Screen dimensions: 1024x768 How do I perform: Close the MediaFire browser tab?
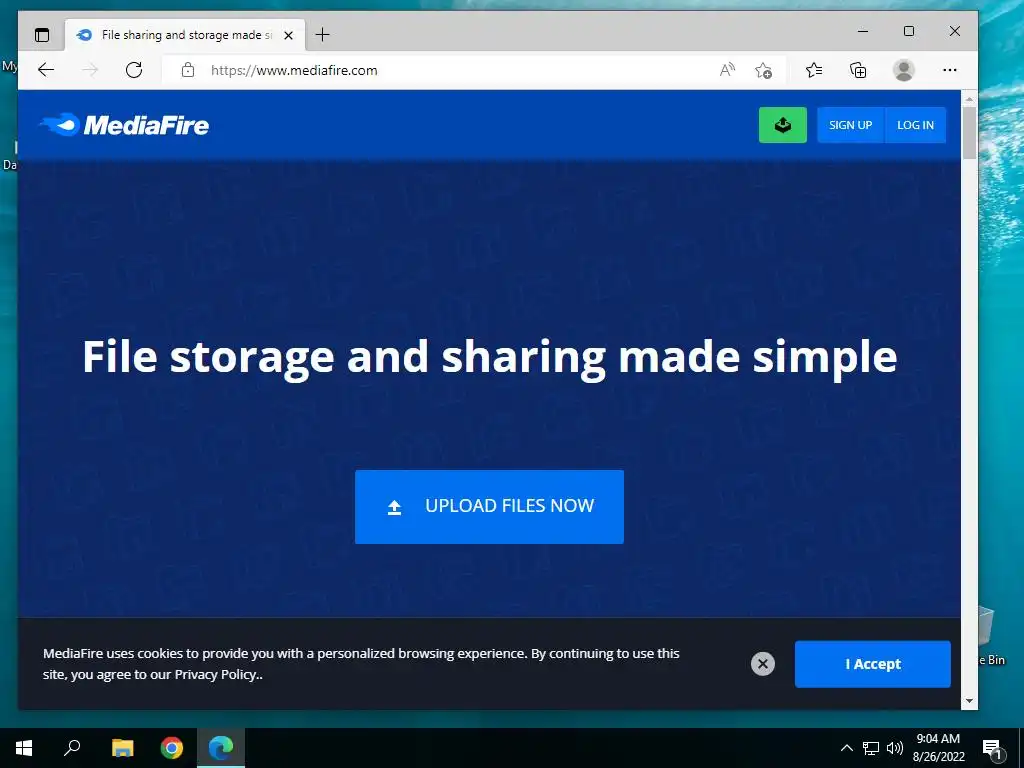(x=288, y=35)
